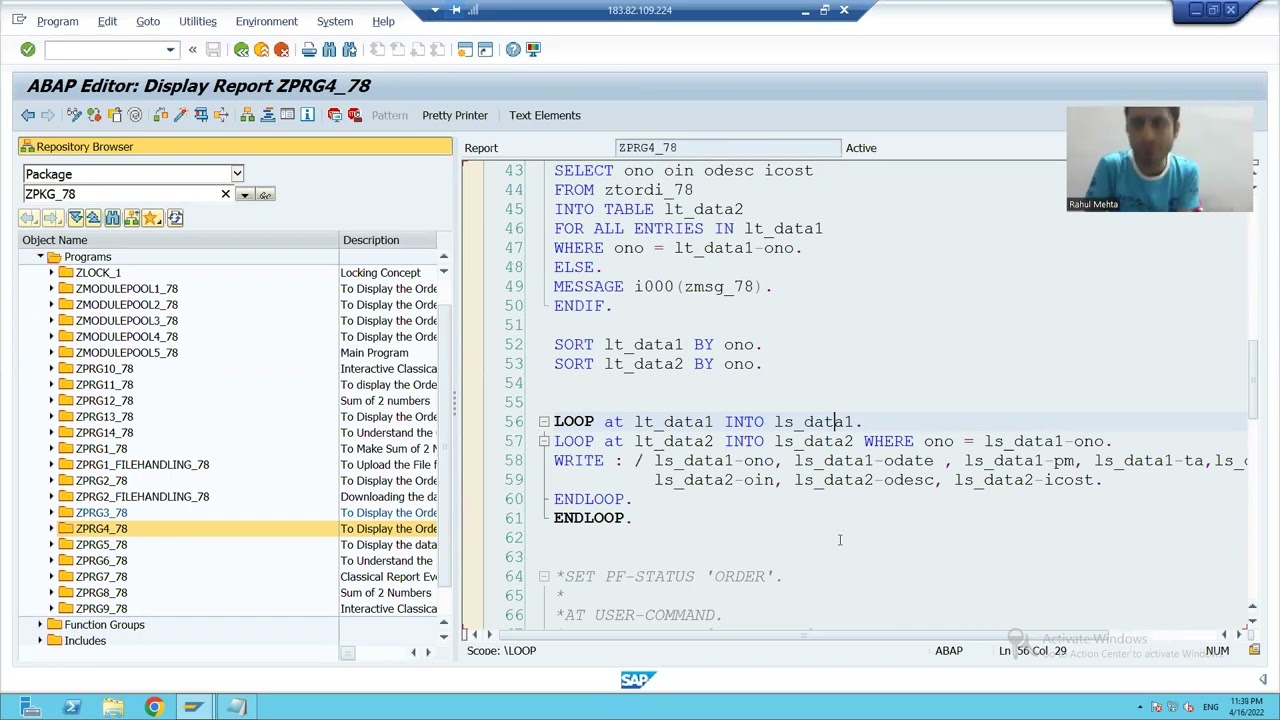The width and height of the screenshot is (1280, 720).
Task: Collapse the comment block at line 64
Action: (x=543, y=576)
